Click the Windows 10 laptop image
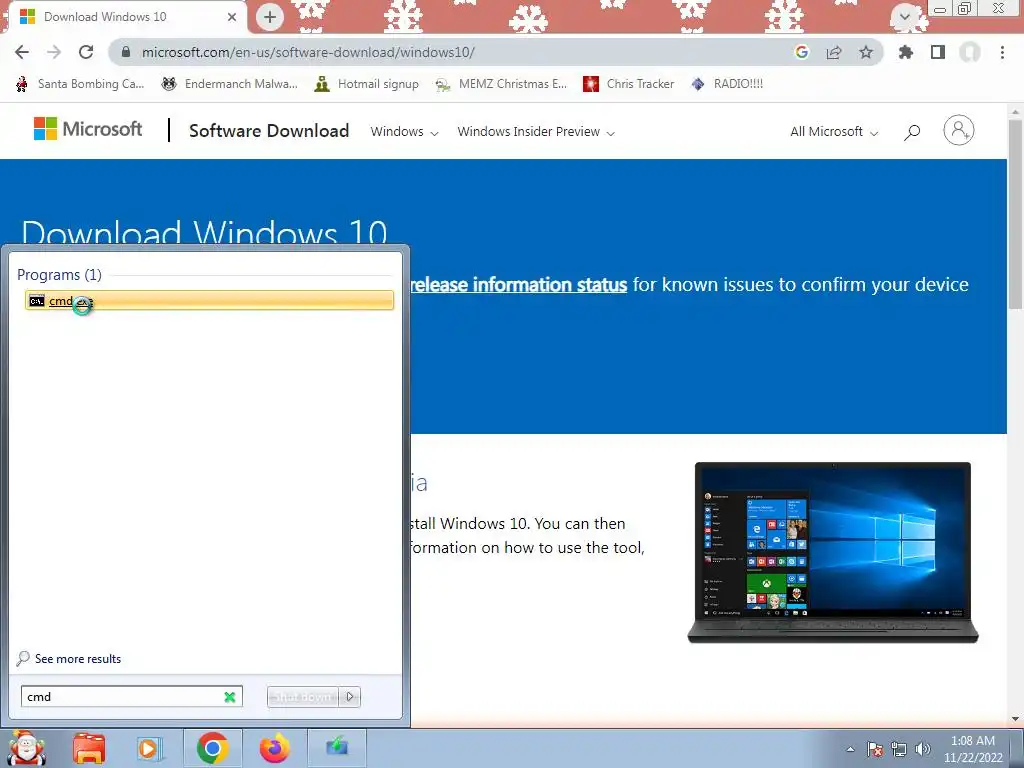 tap(833, 552)
